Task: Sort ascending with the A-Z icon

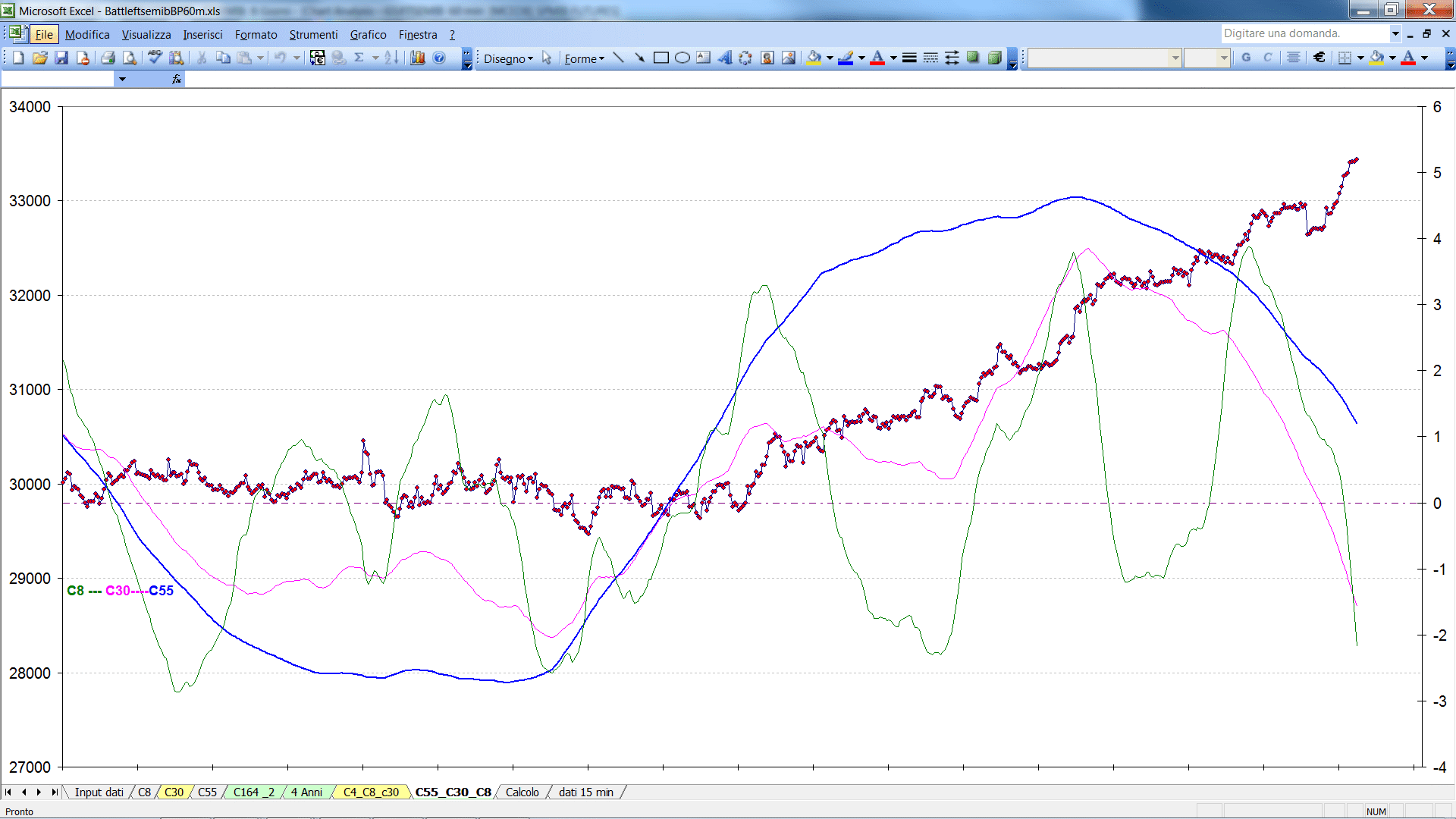Action: pos(391,58)
